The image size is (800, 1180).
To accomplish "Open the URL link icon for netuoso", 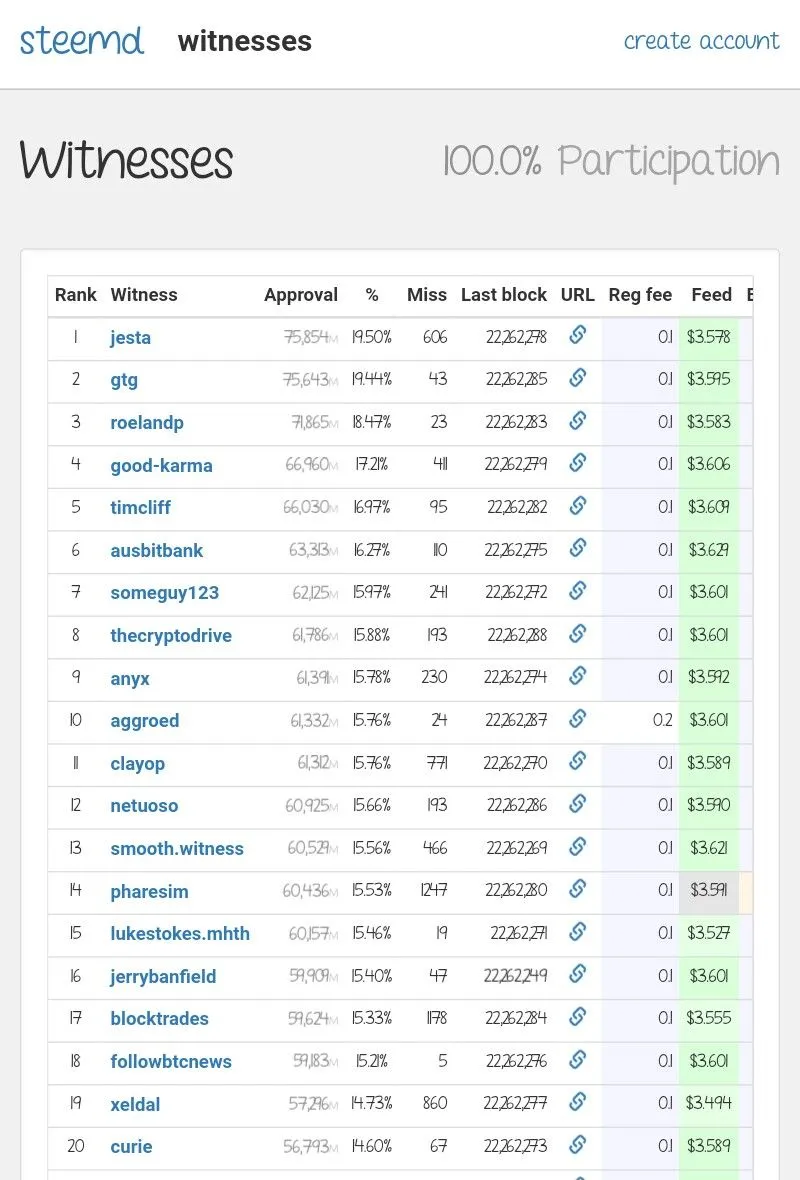I will (577, 803).
